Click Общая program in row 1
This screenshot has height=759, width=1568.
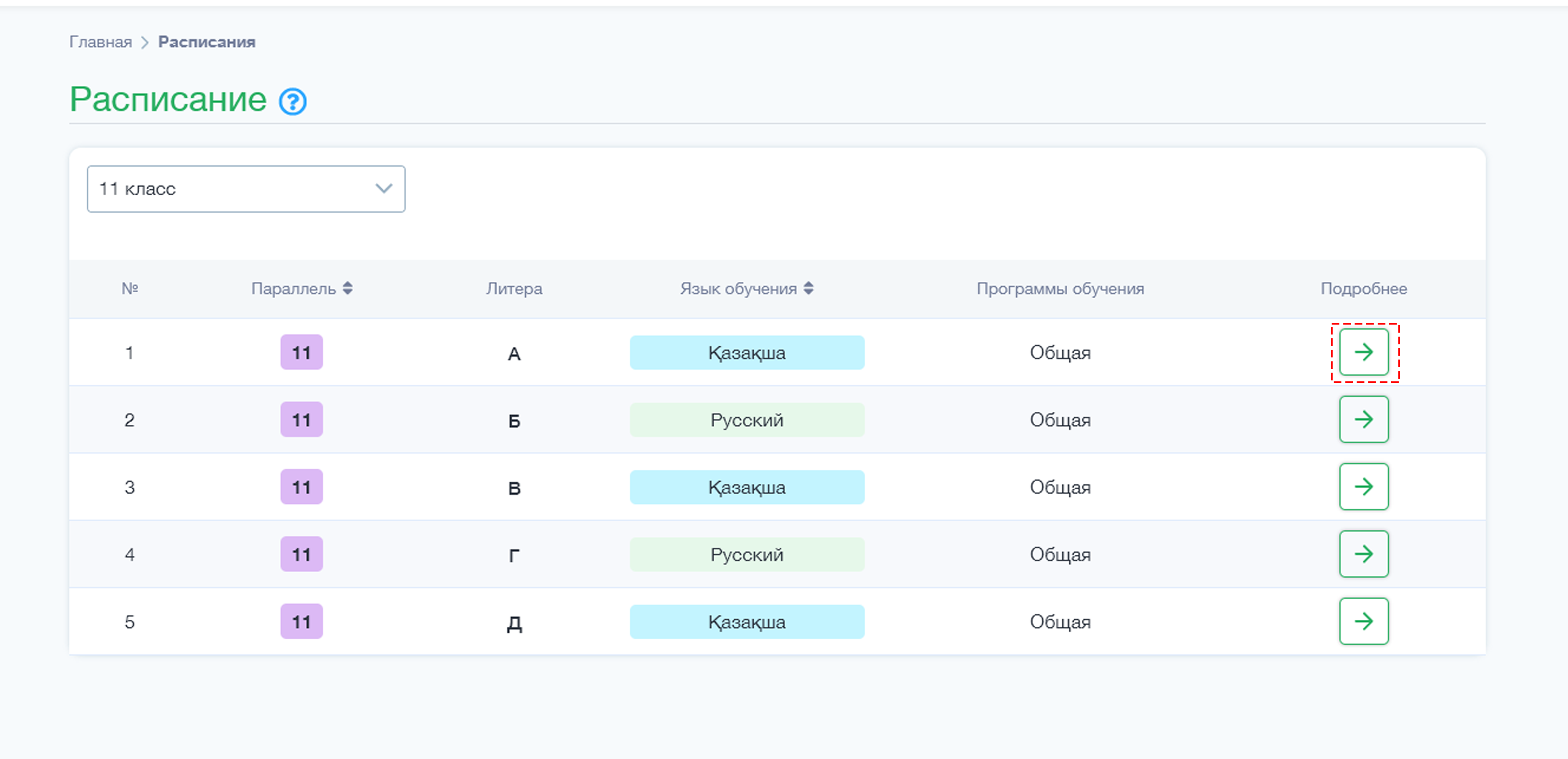click(1060, 353)
